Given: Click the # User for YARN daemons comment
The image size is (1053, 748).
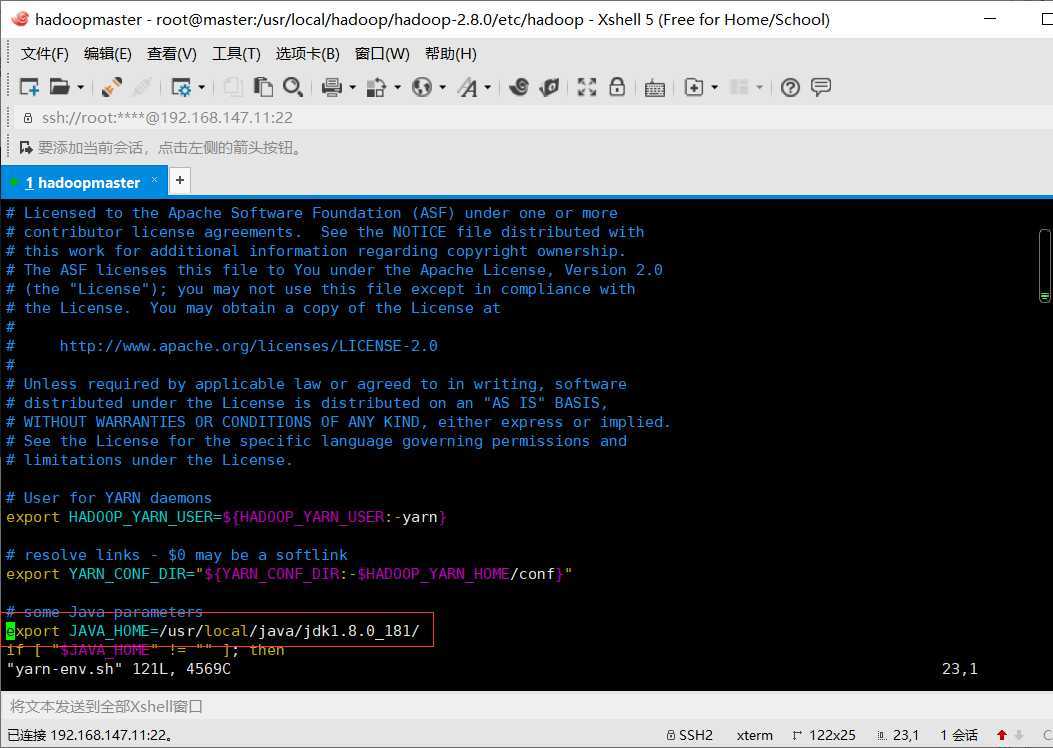Looking at the screenshot, I should click(x=109, y=498).
